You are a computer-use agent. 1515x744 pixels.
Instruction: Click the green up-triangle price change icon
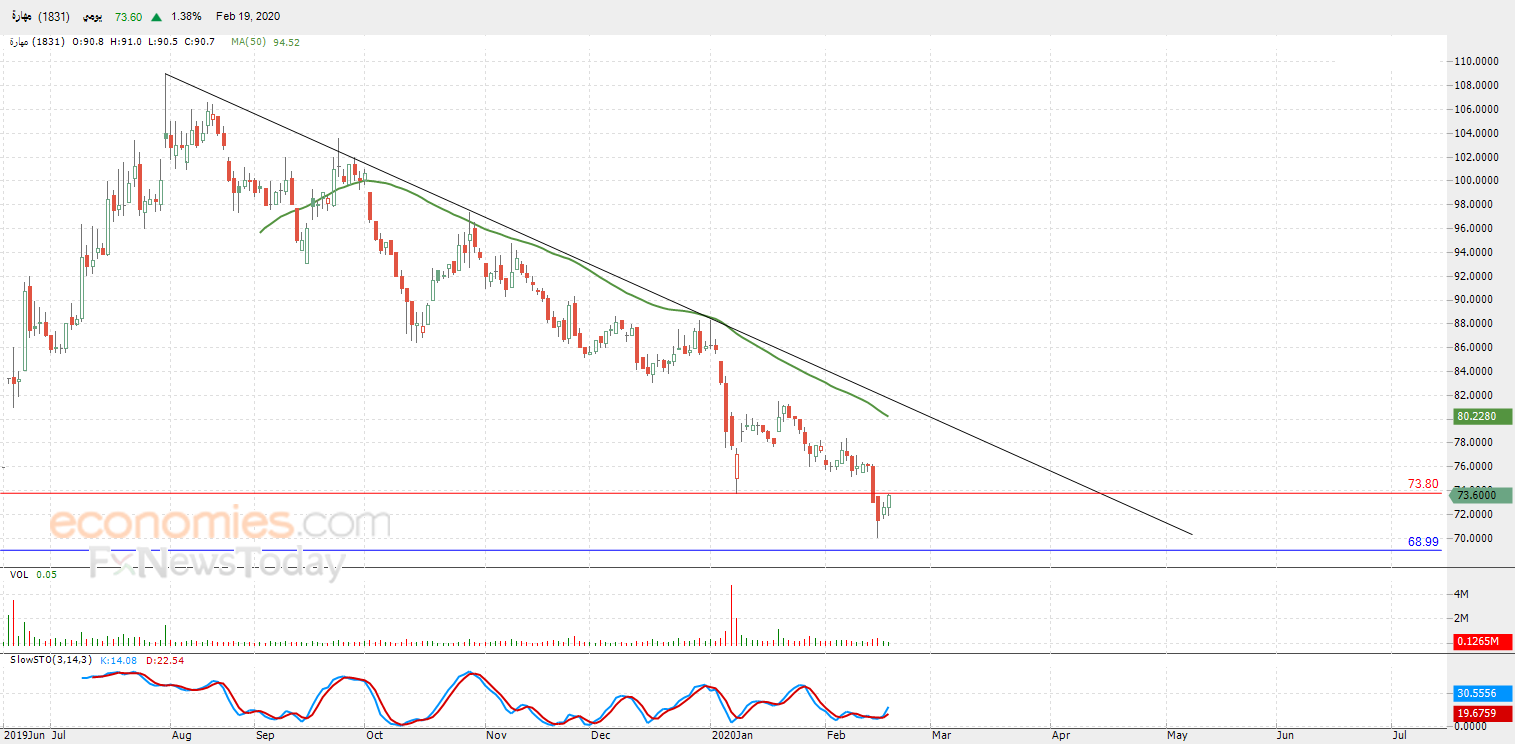click(x=157, y=17)
